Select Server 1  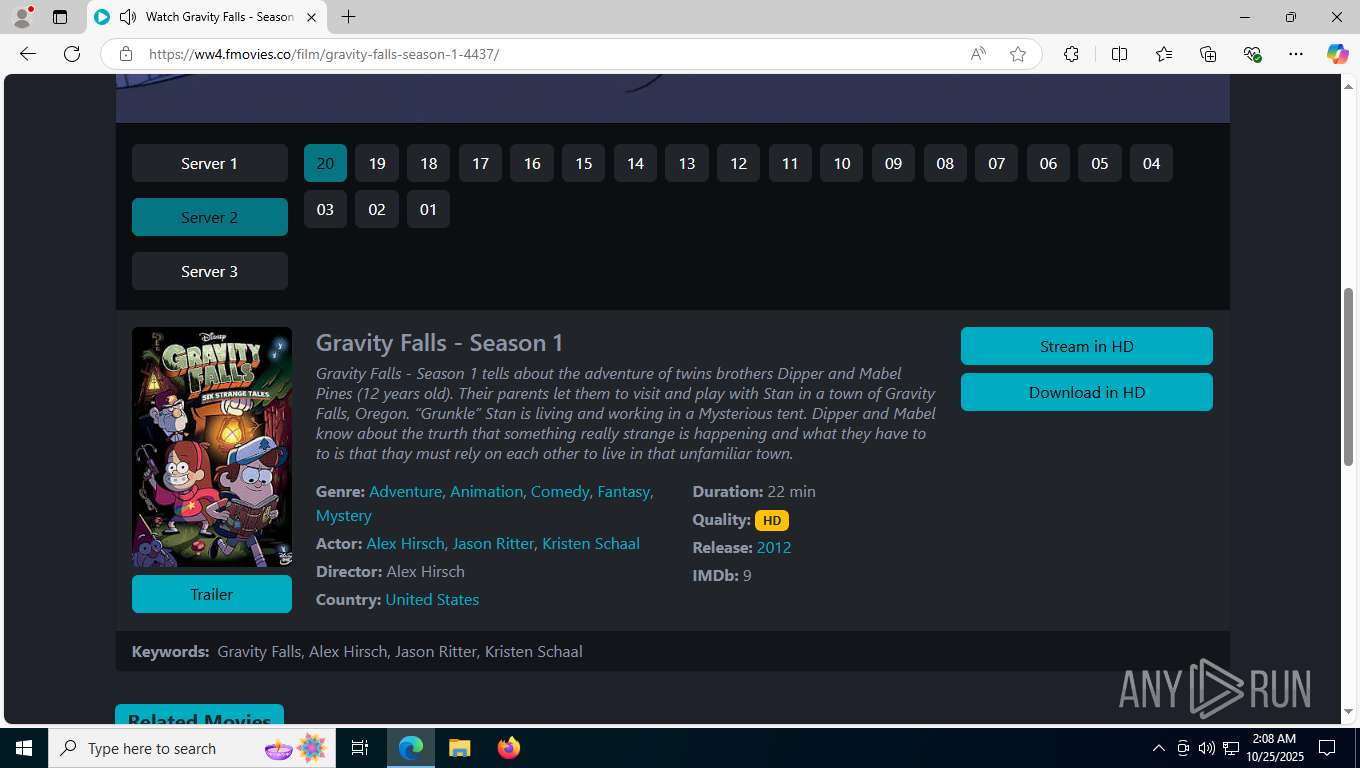(210, 163)
